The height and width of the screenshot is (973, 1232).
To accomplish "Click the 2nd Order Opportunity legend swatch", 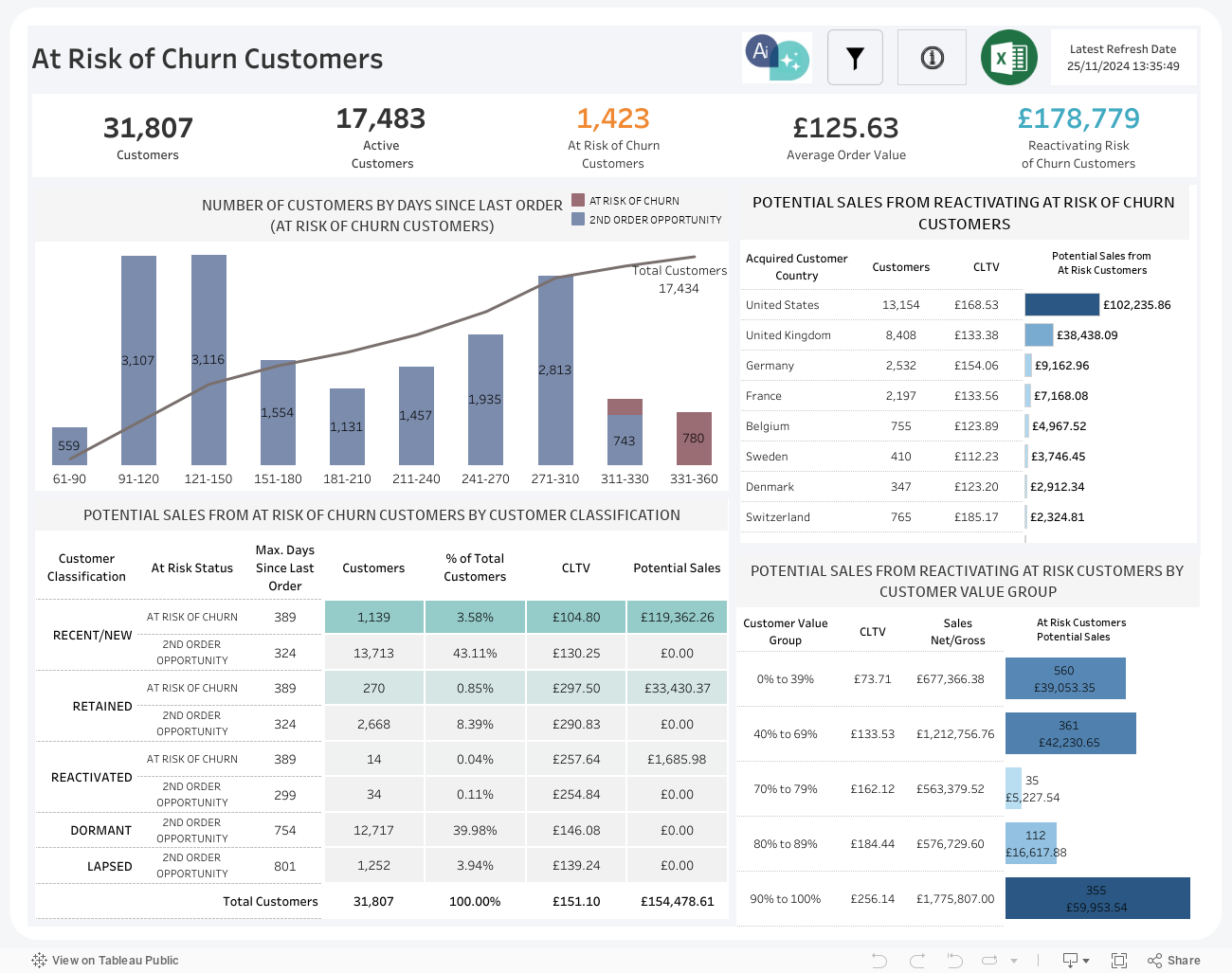I will click(x=578, y=219).
